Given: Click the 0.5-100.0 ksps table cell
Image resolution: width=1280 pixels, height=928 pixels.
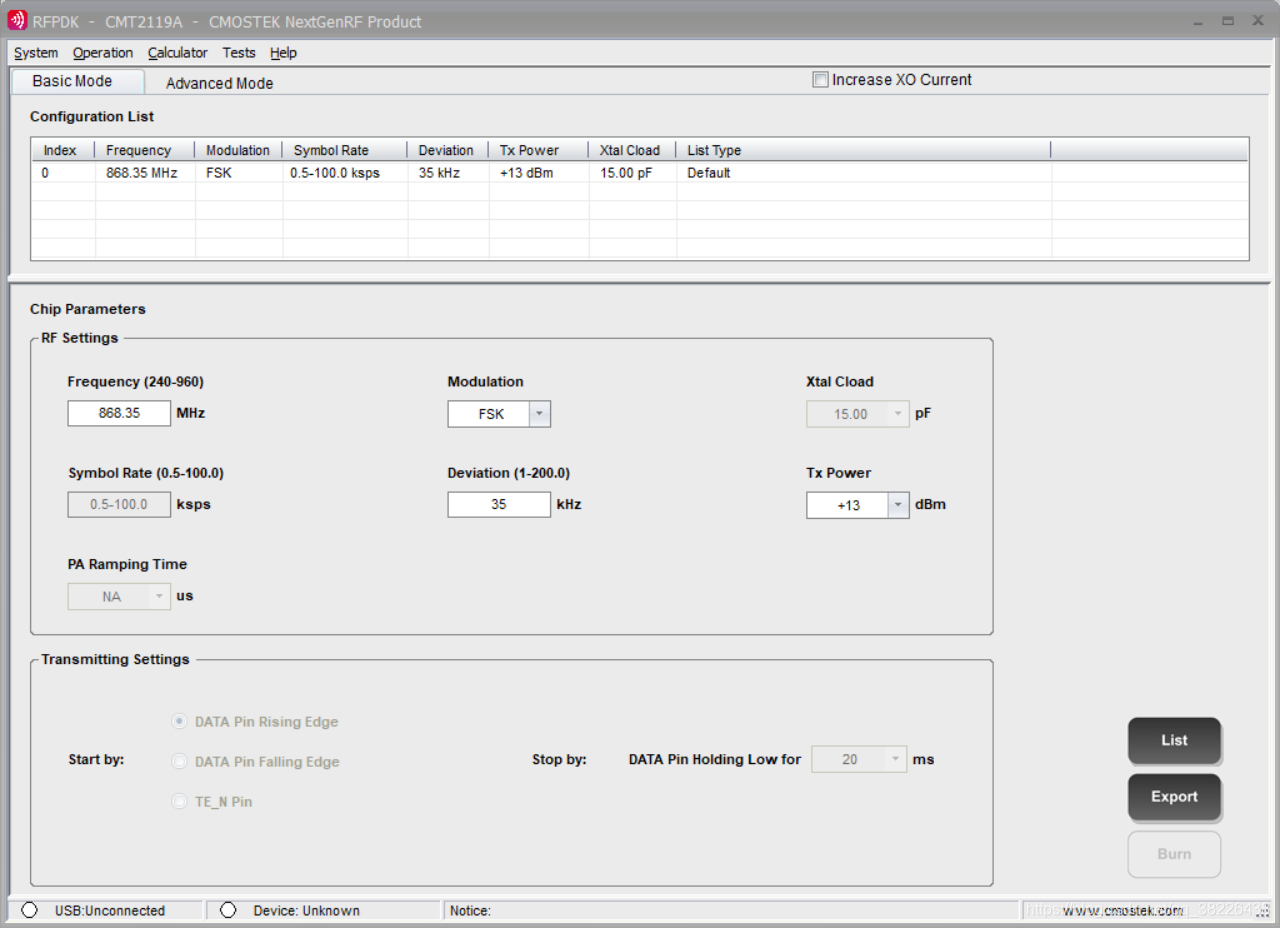Looking at the screenshot, I should click(345, 173).
